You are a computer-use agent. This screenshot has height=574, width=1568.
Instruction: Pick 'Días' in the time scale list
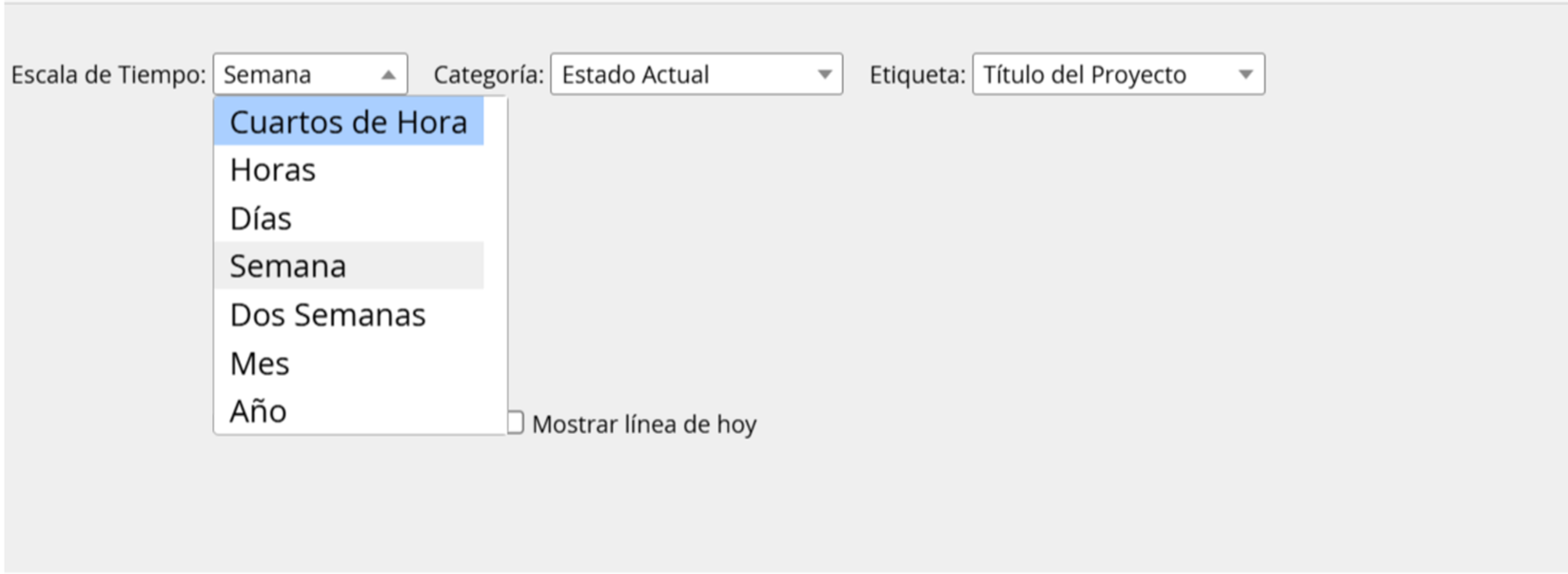pyautogui.click(x=349, y=218)
